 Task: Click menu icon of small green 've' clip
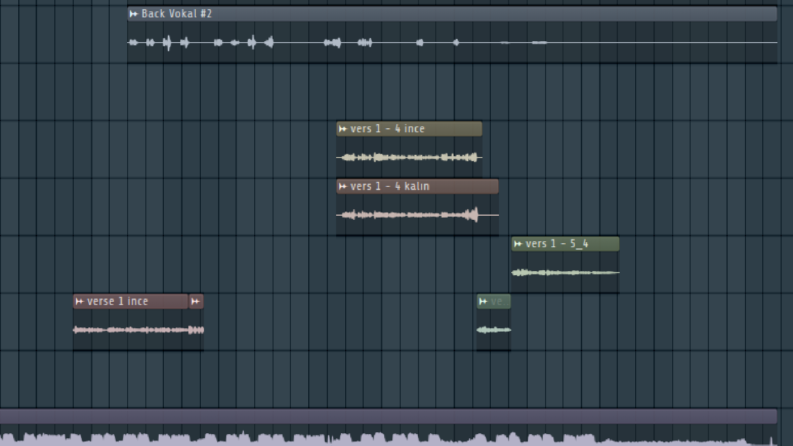point(483,302)
